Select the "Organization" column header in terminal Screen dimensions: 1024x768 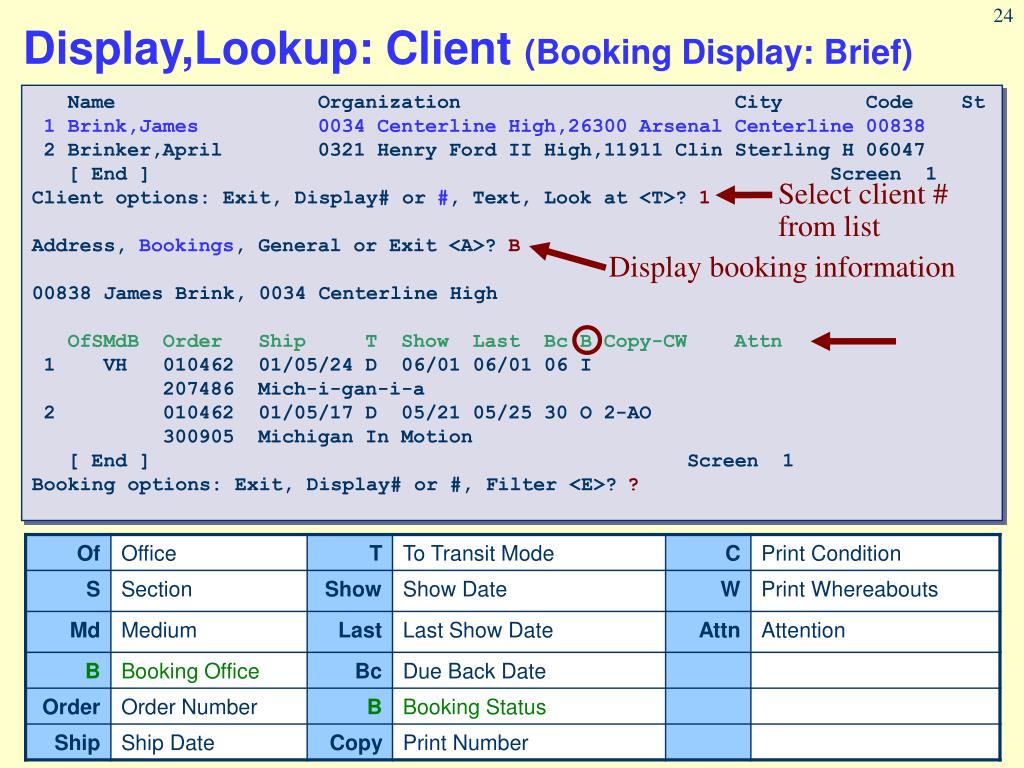pyautogui.click(x=389, y=102)
